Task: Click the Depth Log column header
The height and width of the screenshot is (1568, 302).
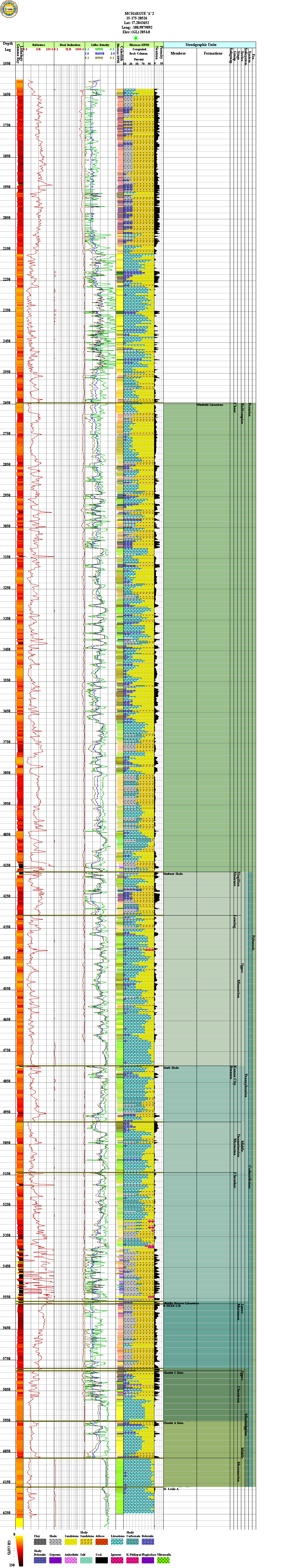Action: [8, 46]
